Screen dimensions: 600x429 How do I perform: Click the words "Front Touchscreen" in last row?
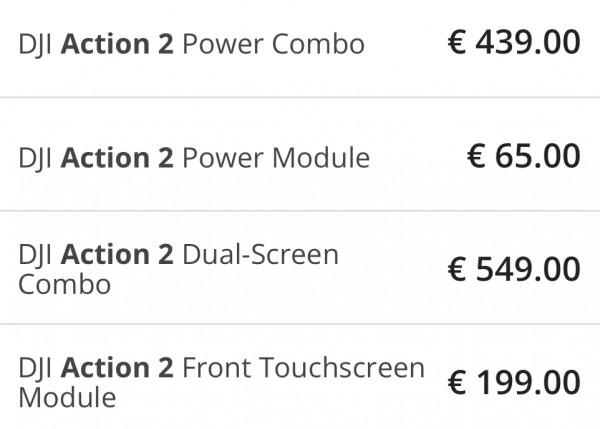click(x=303, y=368)
